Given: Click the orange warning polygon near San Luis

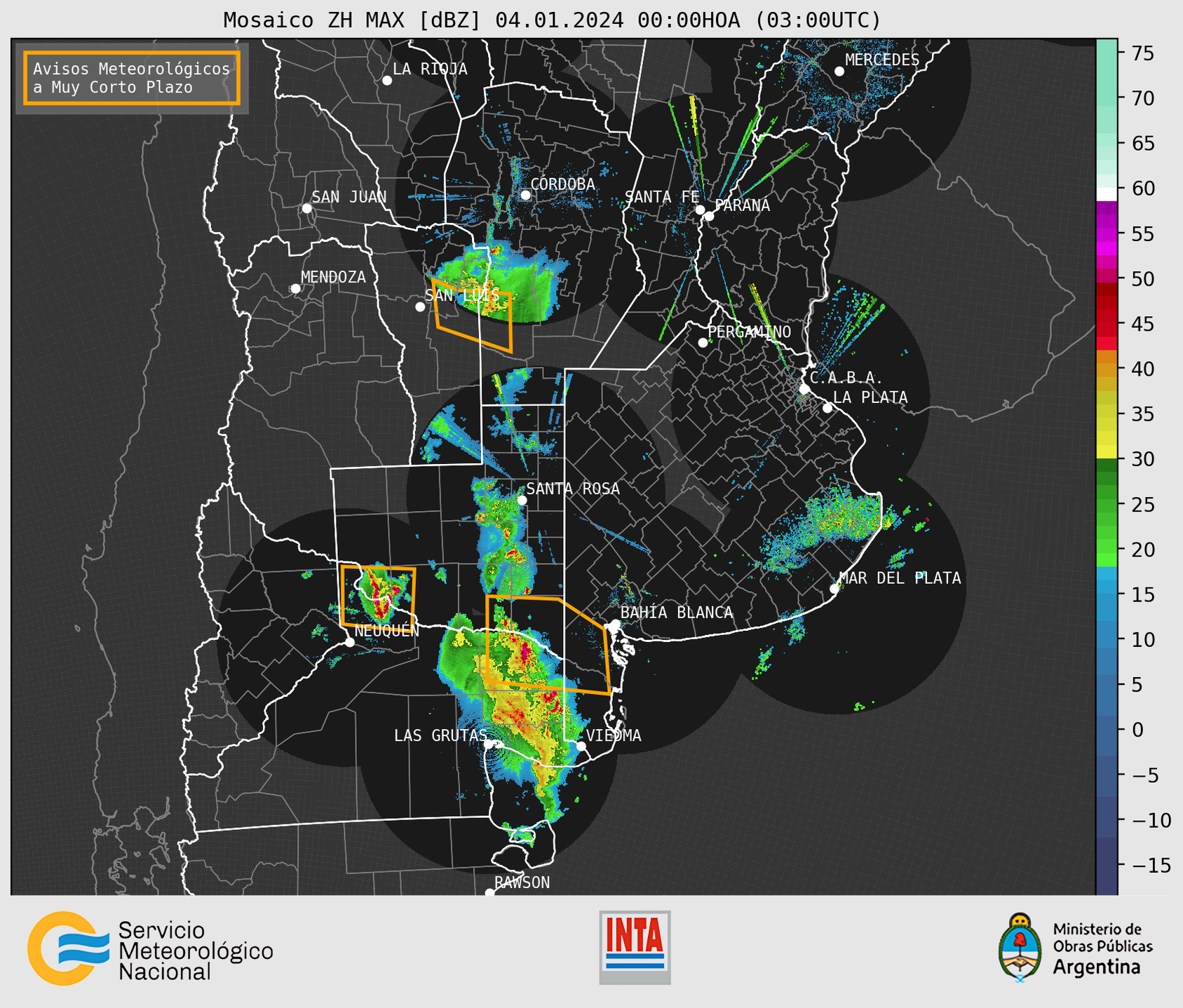Looking at the screenshot, I should tap(473, 315).
